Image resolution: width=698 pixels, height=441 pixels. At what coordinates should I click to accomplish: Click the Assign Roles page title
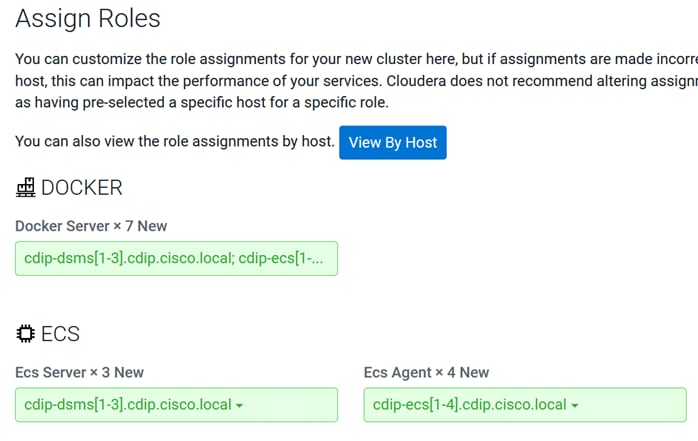88,19
